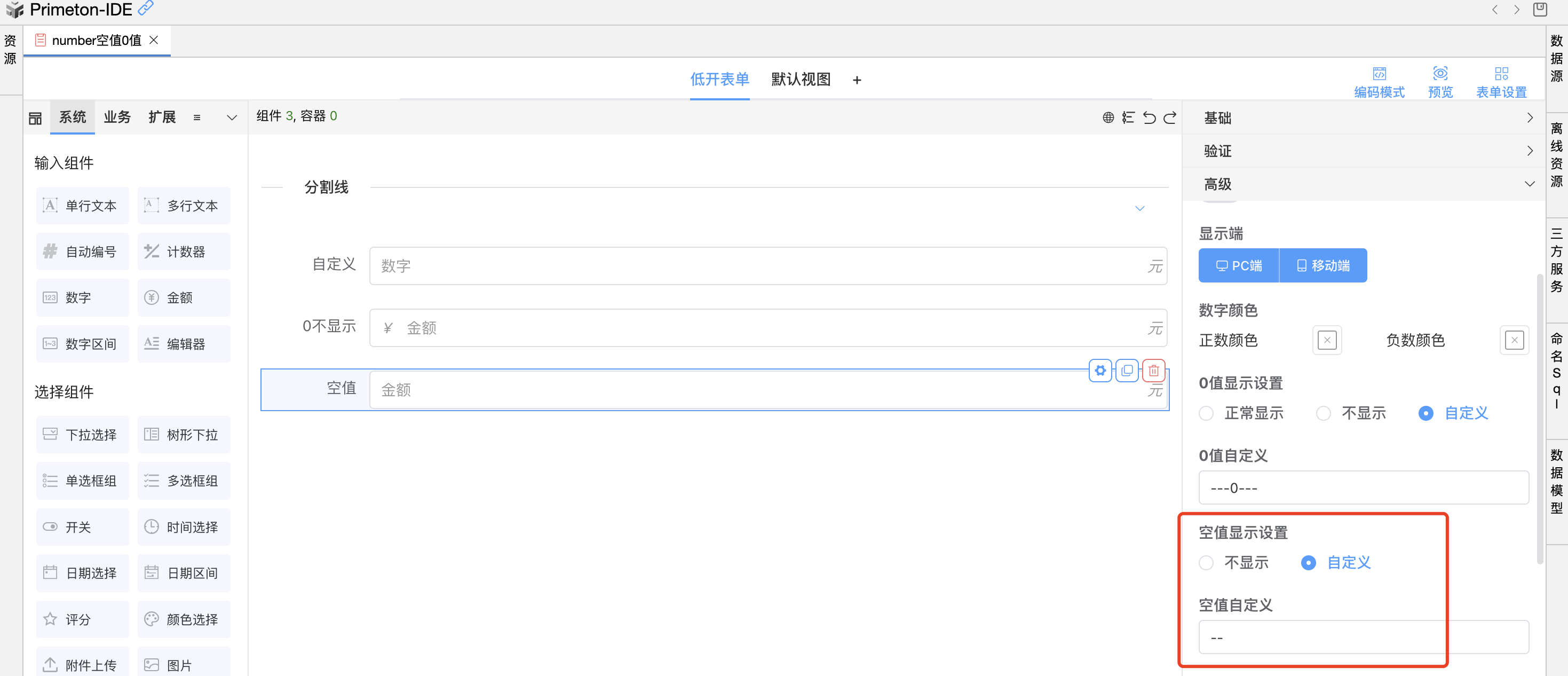The image size is (1568, 676).
Task: Select 不显示 under 0值显示设置
Action: 1324,413
